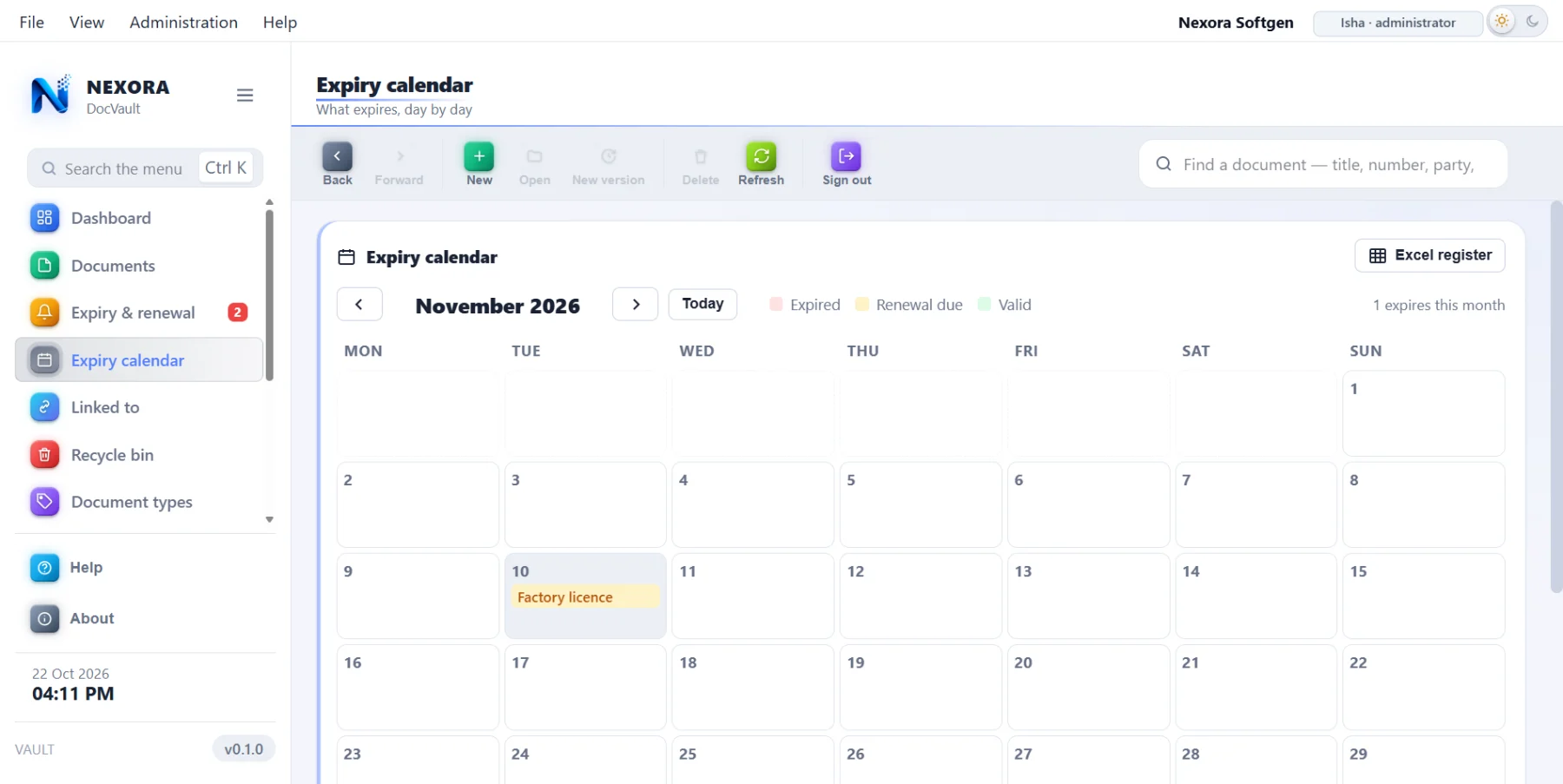Open the Isha administrator user menu
The height and width of the screenshot is (784, 1563).
pos(1398,23)
